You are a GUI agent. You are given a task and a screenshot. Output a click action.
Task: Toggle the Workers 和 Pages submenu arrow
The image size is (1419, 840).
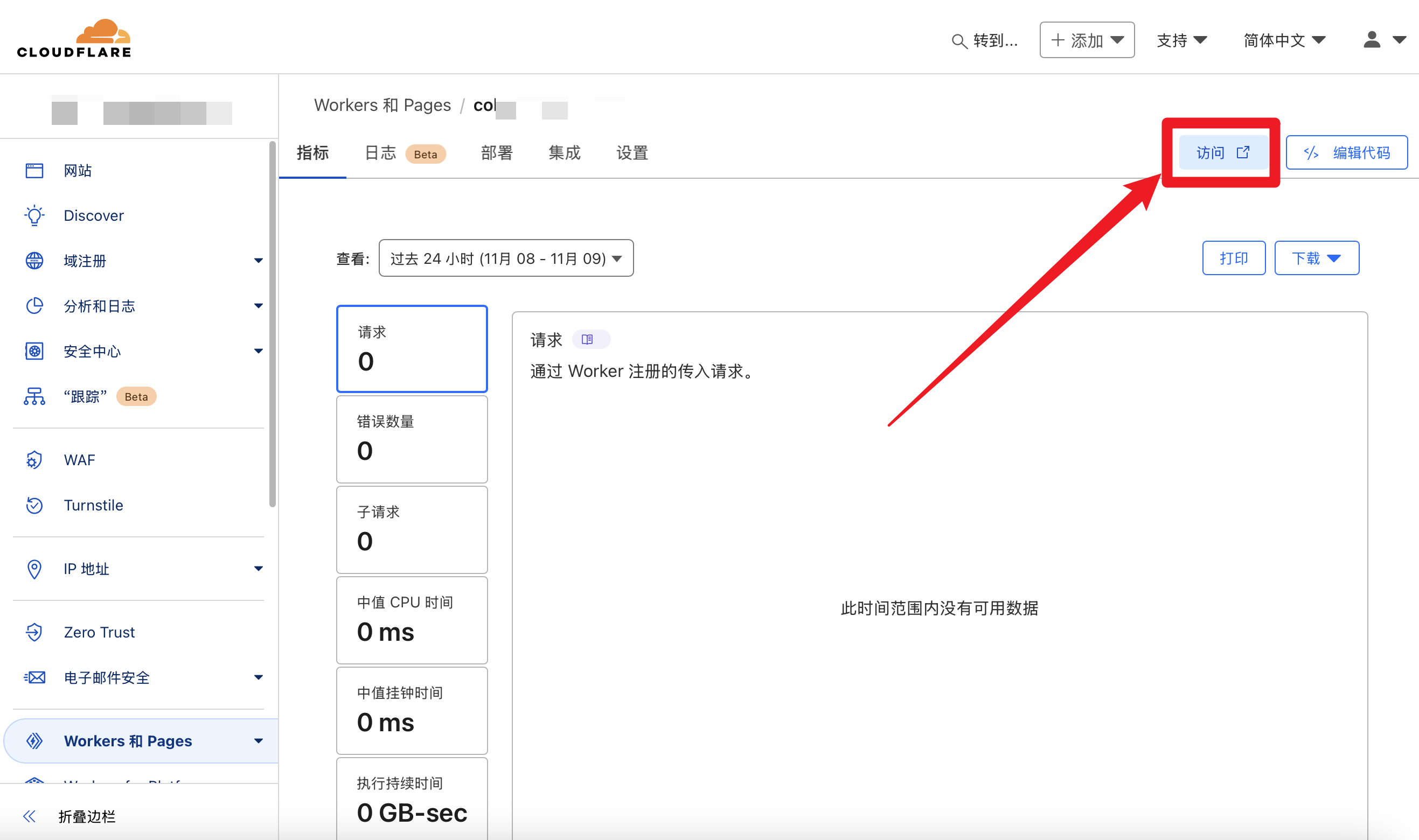click(x=258, y=741)
